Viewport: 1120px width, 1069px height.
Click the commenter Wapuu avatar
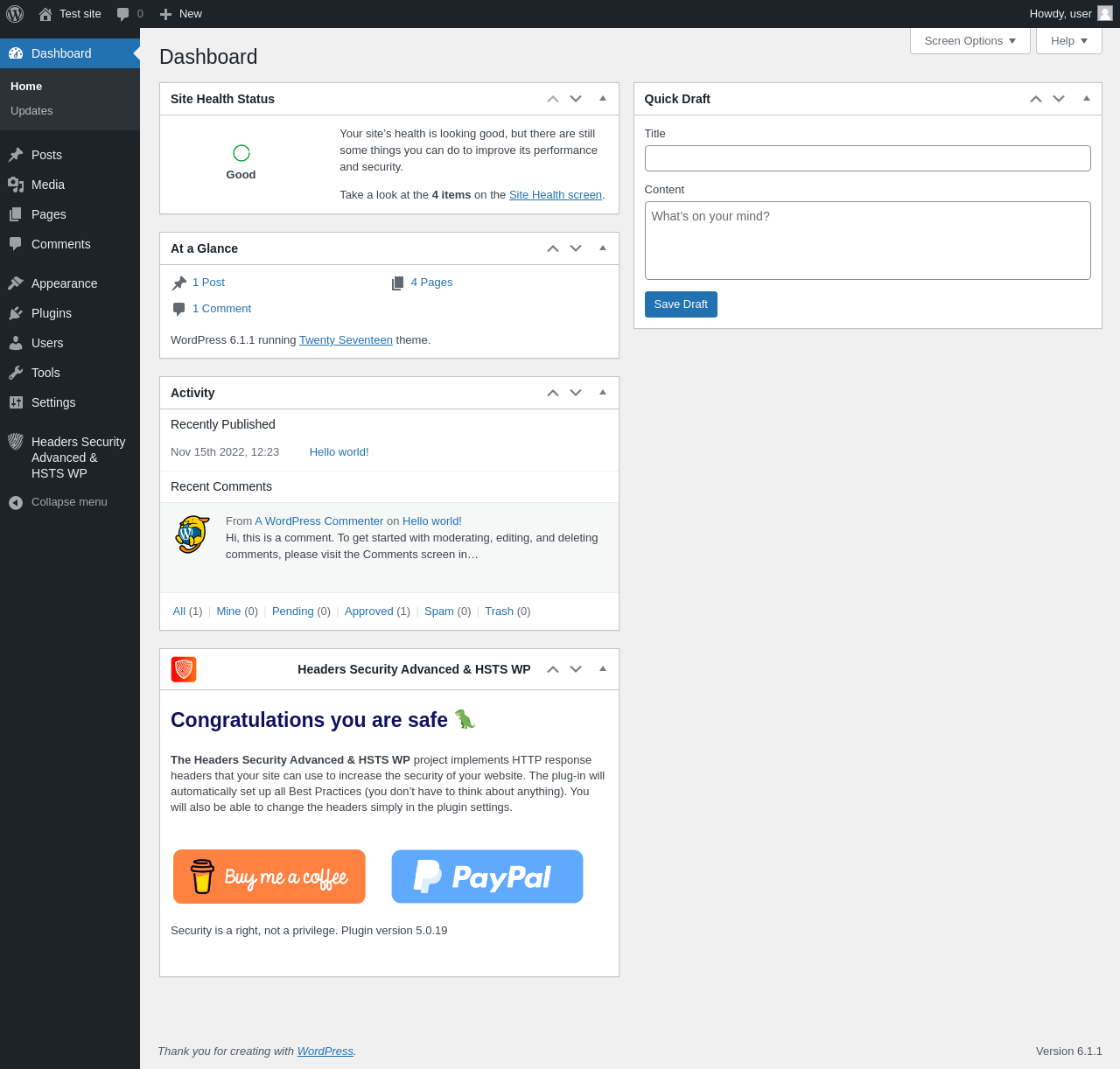[x=192, y=534]
